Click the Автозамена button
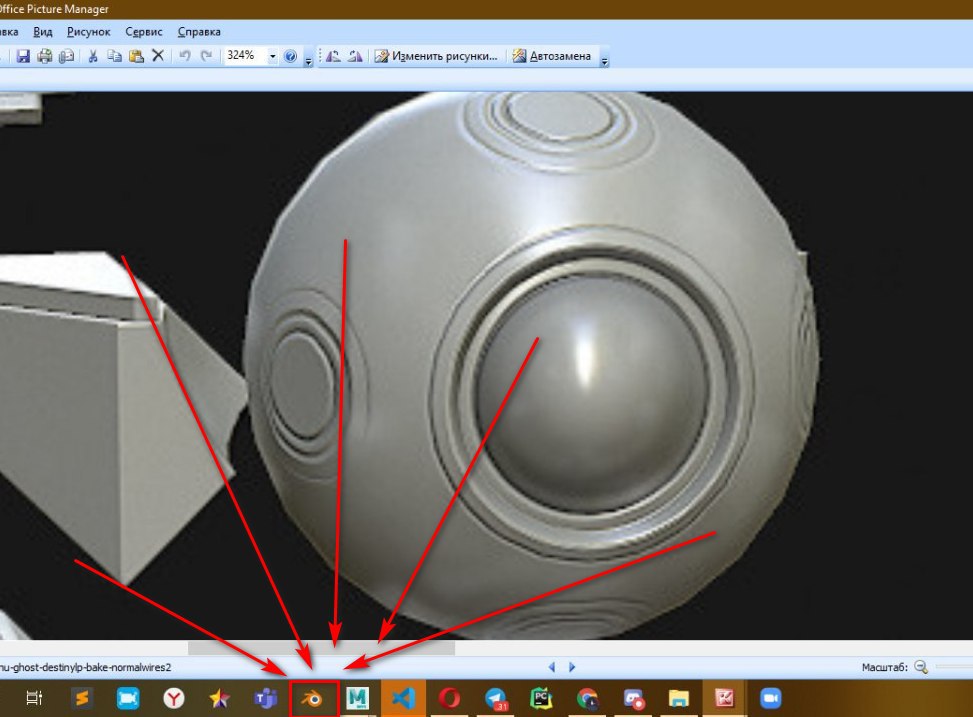 [x=552, y=56]
